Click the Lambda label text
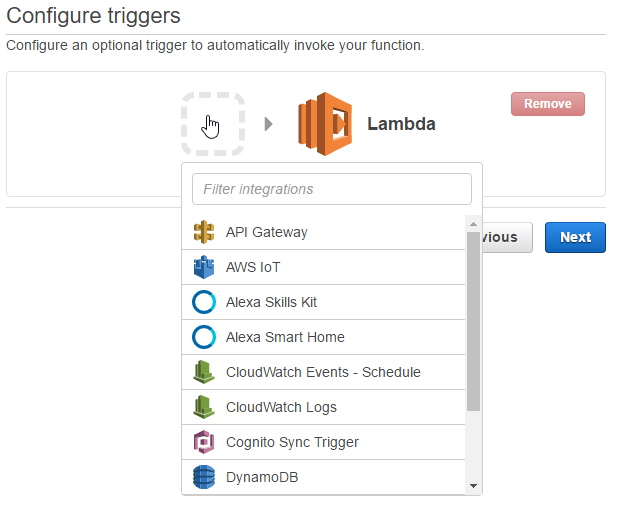The height and width of the screenshot is (509, 622). (401, 124)
